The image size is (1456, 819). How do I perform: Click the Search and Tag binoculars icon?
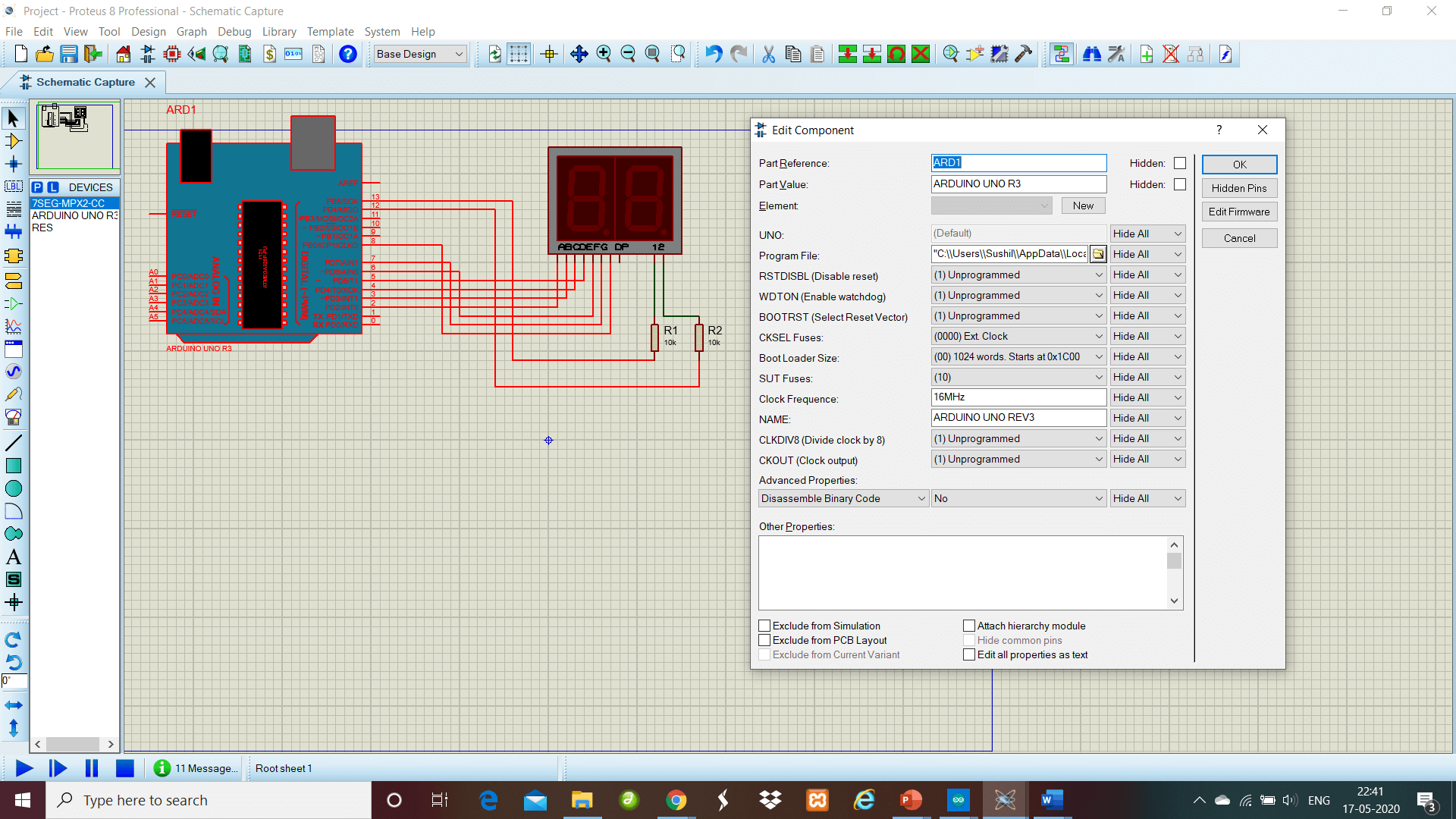[x=1091, y=54]
